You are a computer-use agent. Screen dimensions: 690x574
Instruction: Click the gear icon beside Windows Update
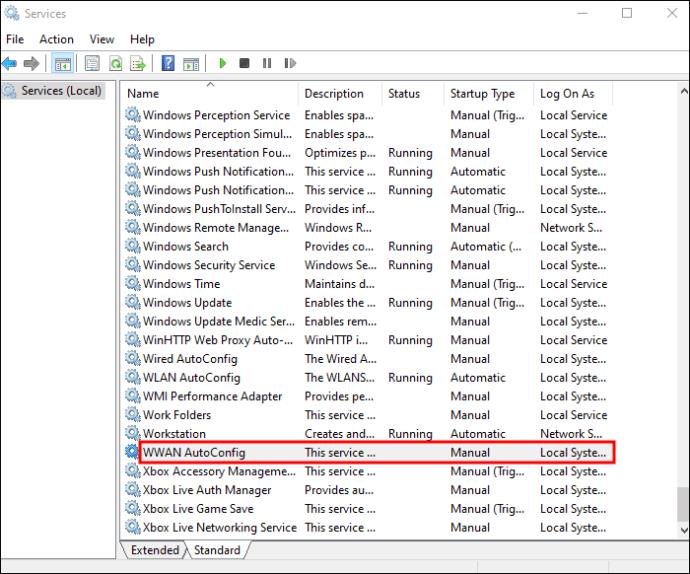(x=132, y=302)
